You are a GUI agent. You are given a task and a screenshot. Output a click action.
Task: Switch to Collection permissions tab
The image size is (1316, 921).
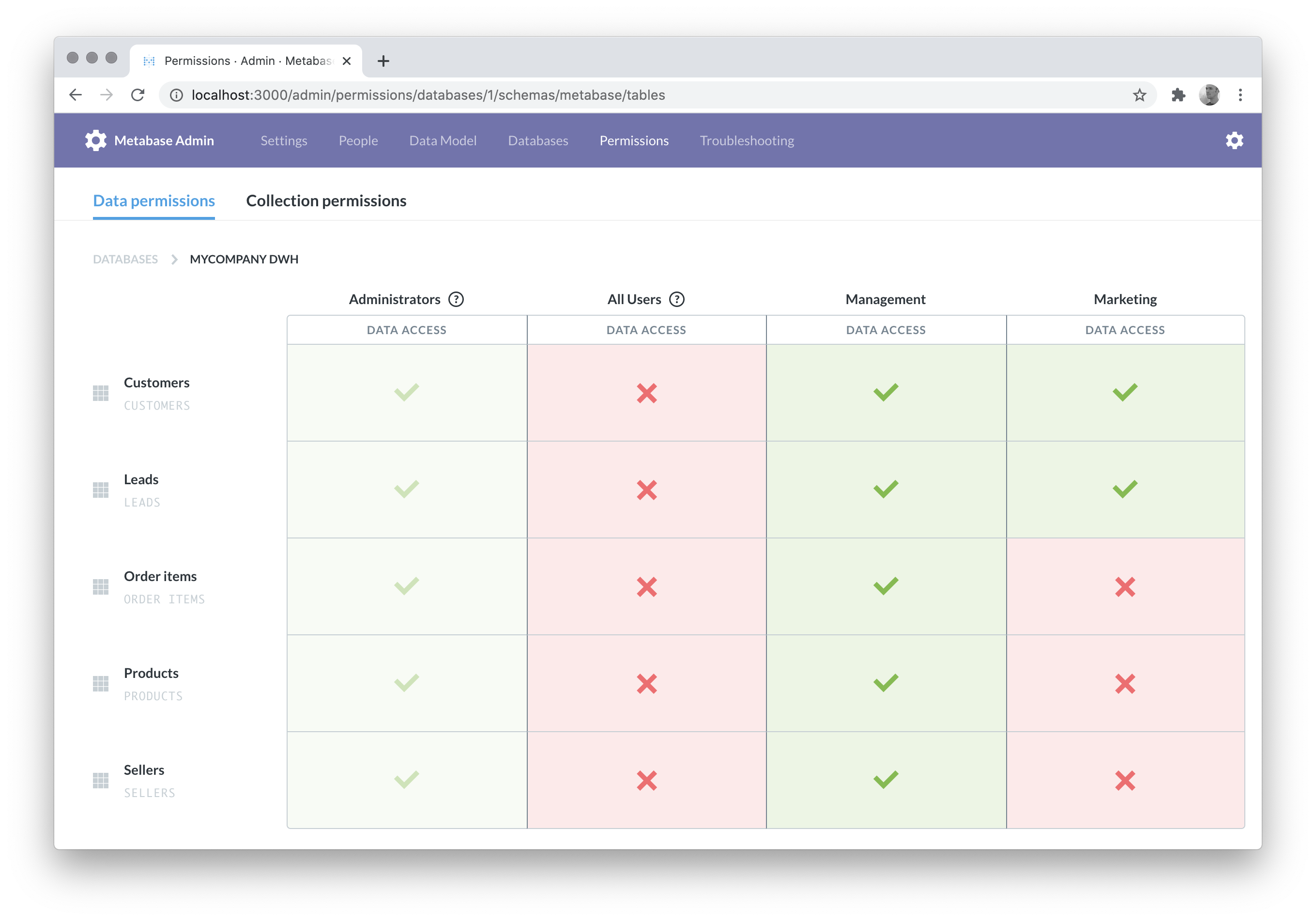pos(326,200)
